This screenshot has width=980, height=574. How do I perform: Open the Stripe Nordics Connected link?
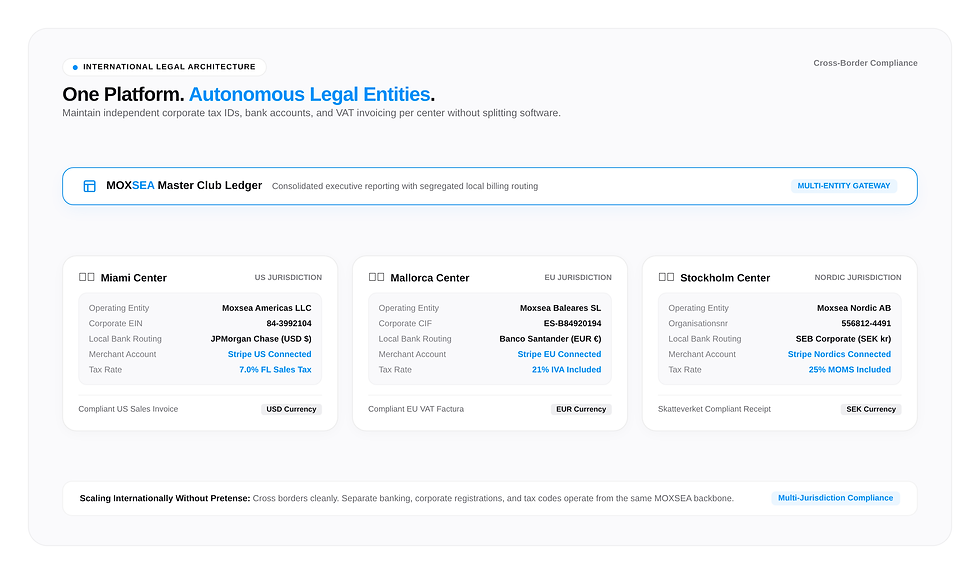[x=839, y=354]
